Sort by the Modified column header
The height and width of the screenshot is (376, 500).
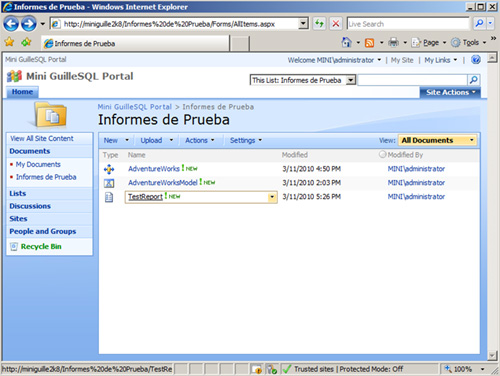[295, 155]
